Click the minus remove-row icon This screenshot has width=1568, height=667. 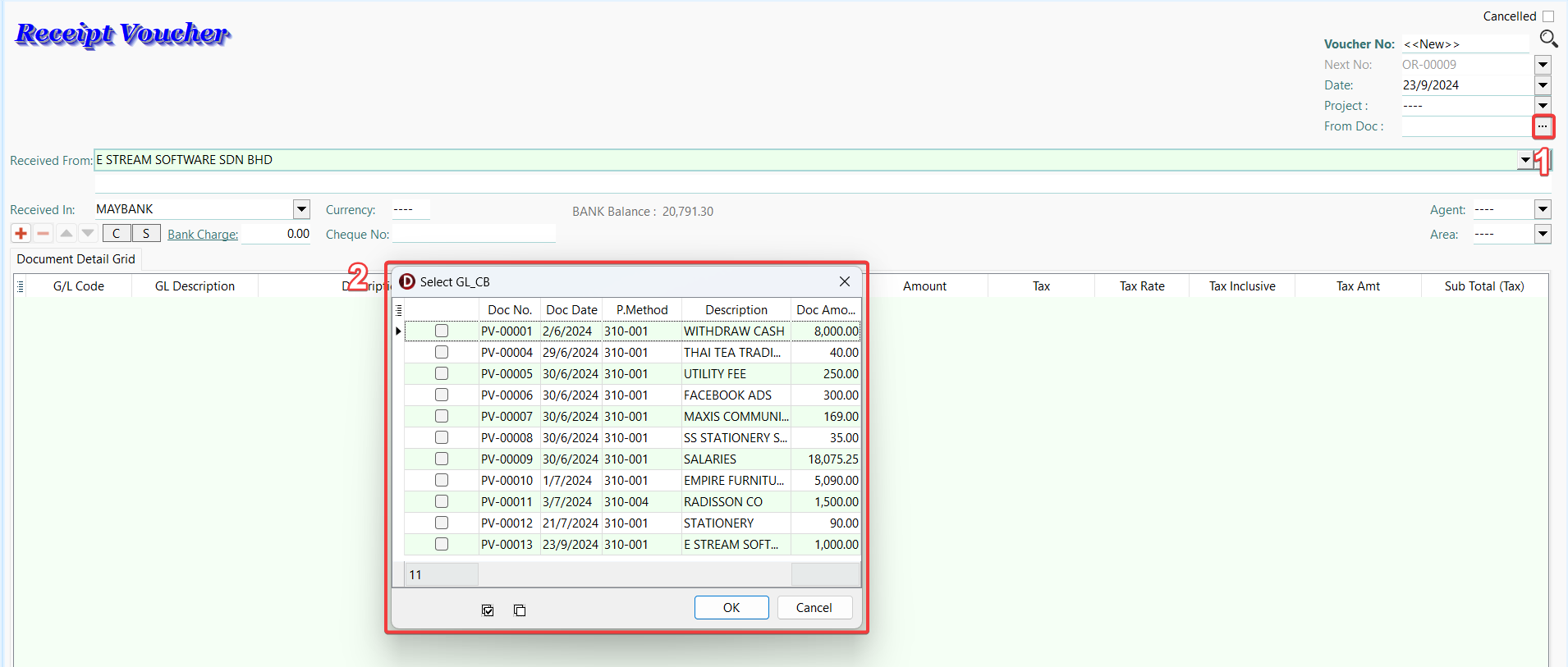(44, 234)
